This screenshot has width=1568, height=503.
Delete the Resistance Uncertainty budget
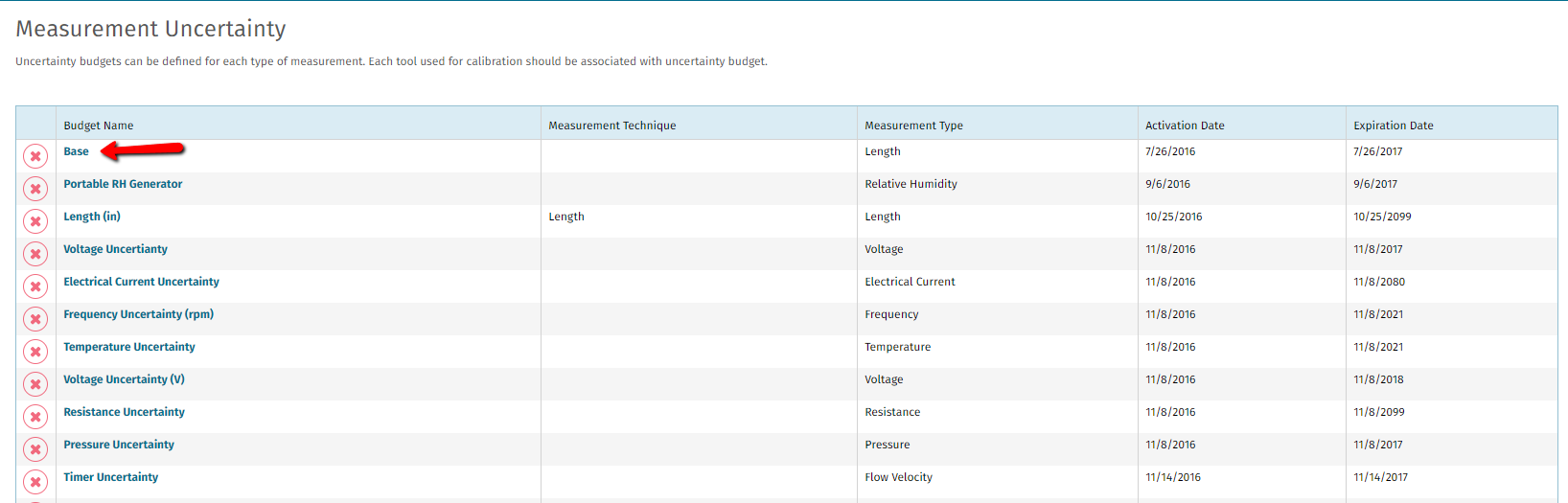click(x=35, y=417)
